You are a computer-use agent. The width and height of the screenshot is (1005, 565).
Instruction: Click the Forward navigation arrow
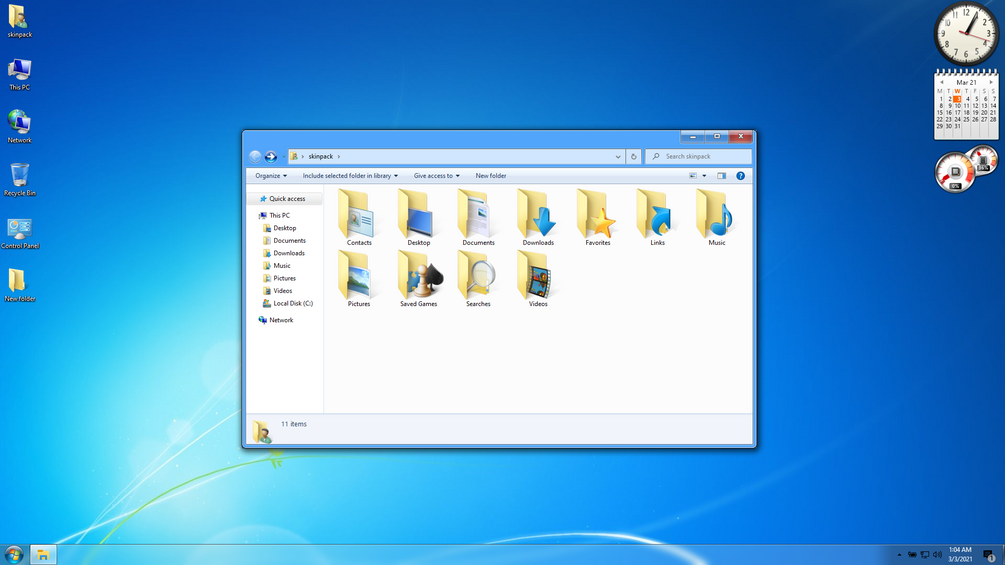tap(270, 156)
